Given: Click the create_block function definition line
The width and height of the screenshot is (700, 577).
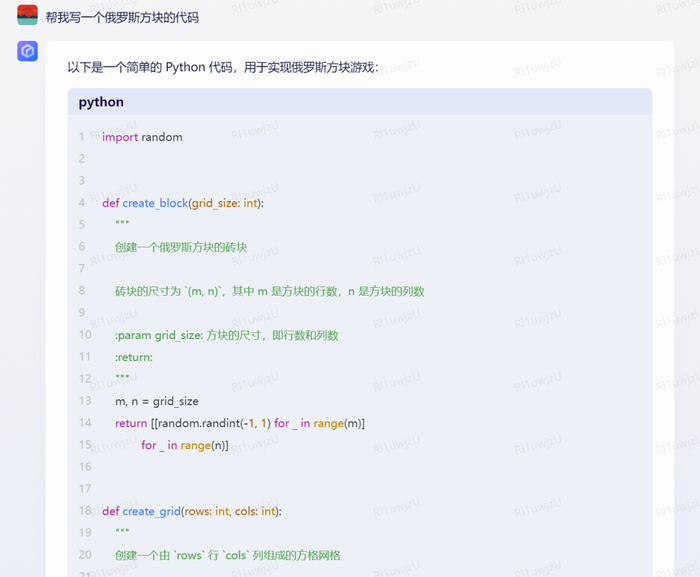Looking at the screenshot, I should (183, 203).
